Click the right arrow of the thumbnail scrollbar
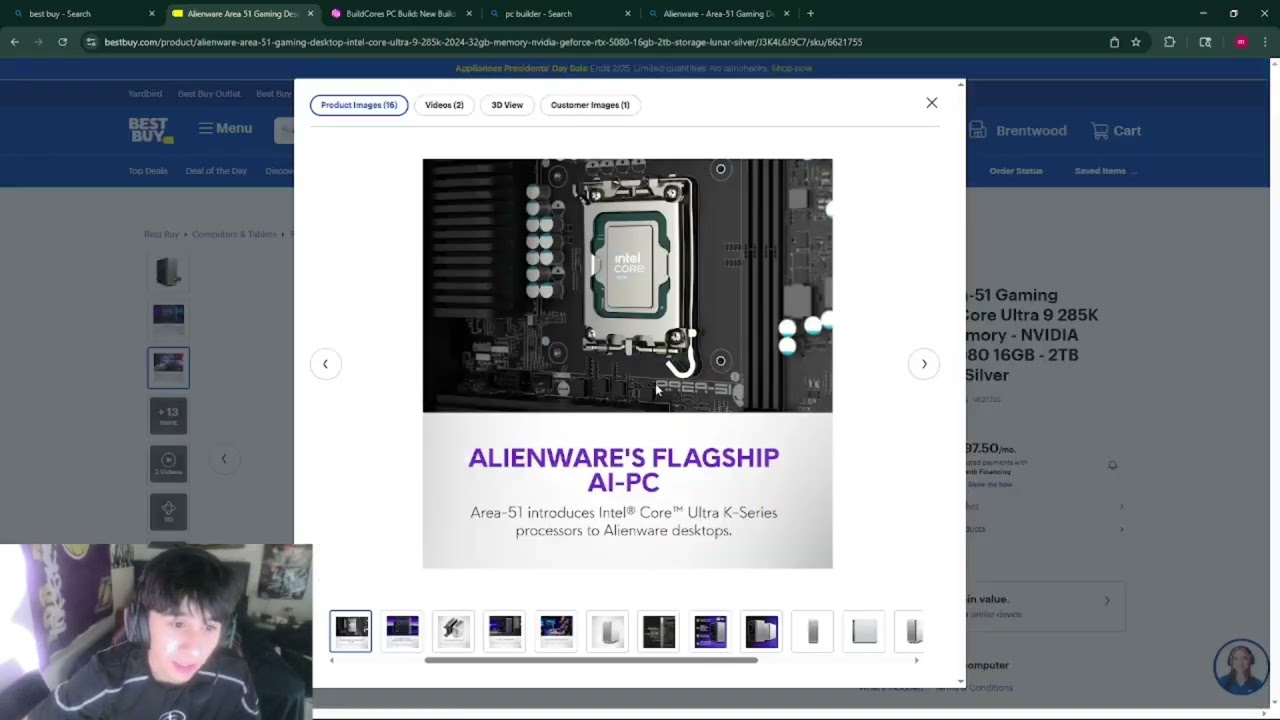Image resolution: width=1280 pixels, height=720 pixels. pyautogui.click(x=916, y=660)
